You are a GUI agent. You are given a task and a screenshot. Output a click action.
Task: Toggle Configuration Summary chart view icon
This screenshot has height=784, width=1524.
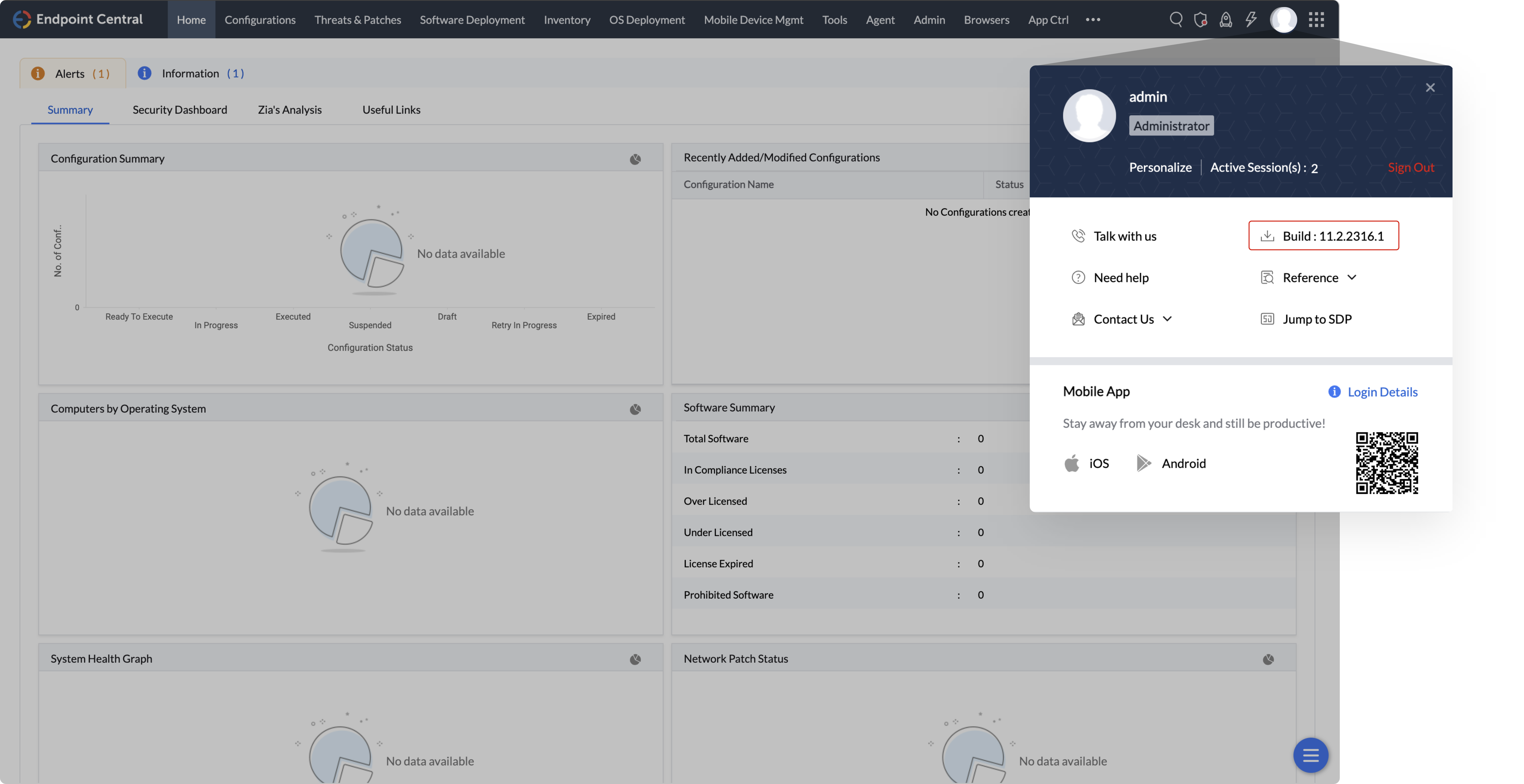(635, 159)
